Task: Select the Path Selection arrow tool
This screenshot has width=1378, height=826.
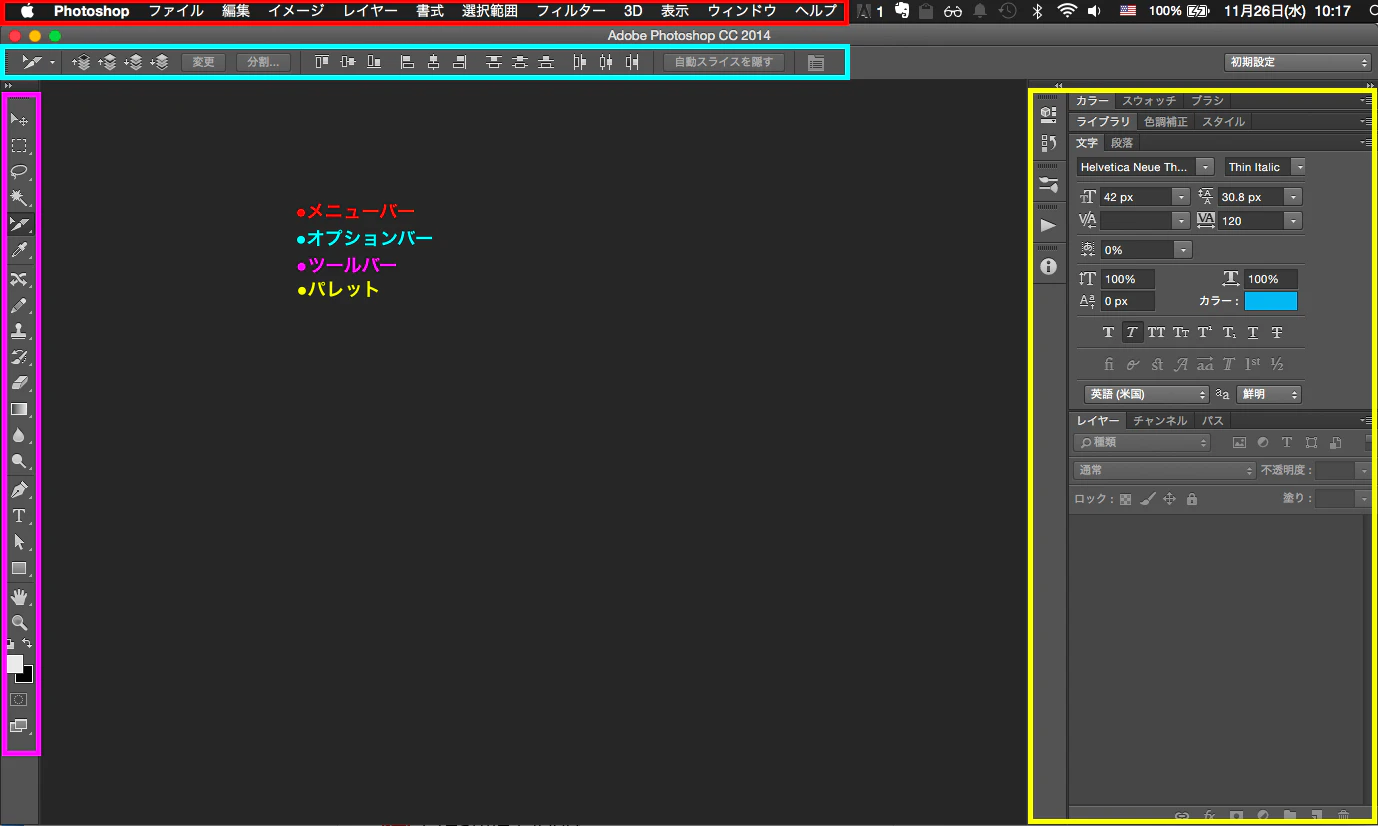Action: (x=19, y=542)
